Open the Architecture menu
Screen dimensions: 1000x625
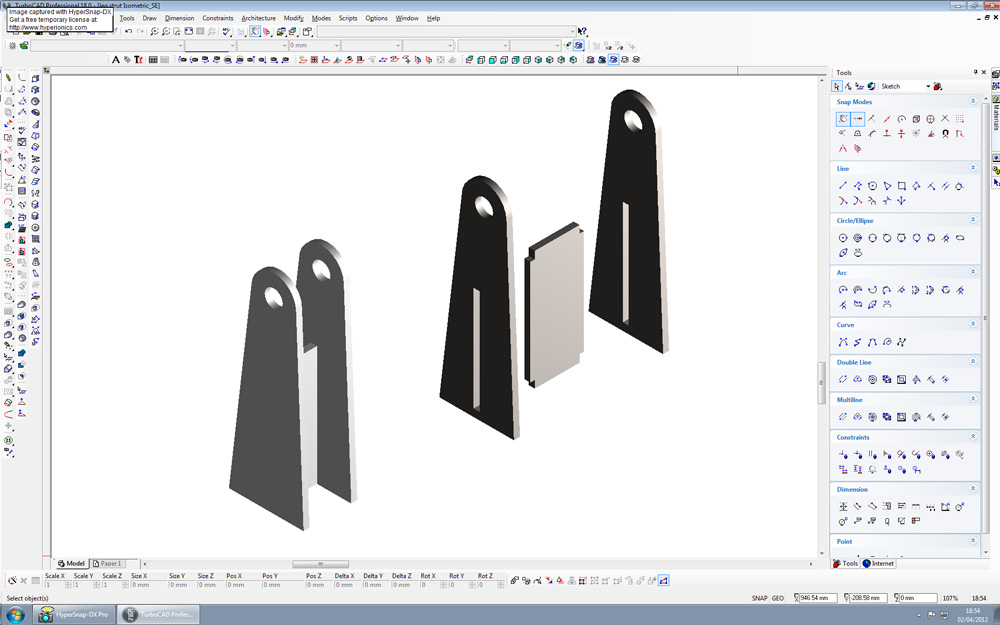tap(258, 18)
